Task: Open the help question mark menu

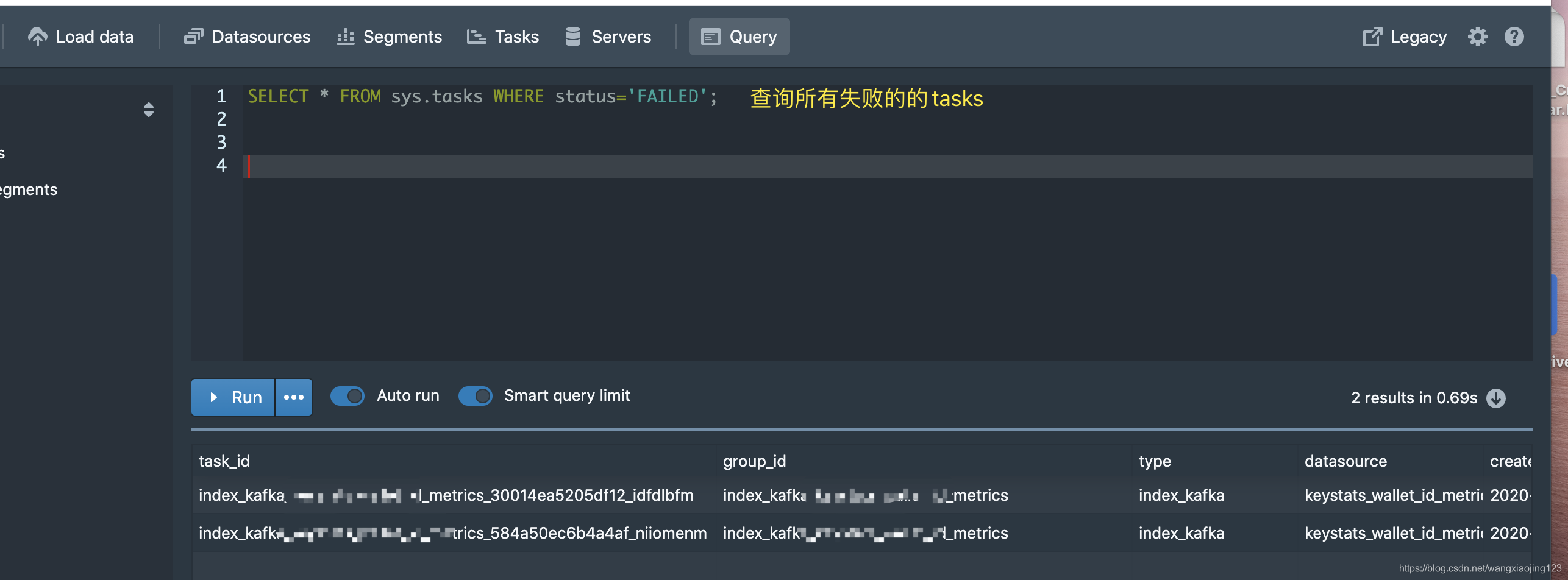Action: (1514, 37)
